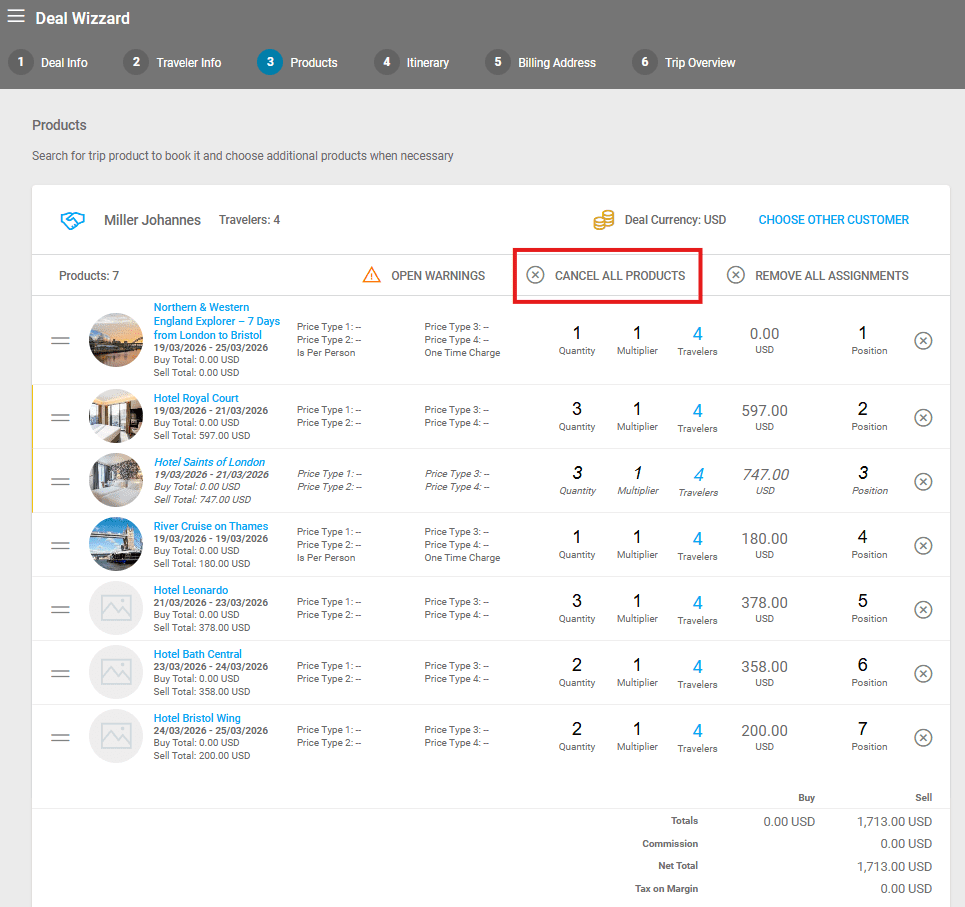This screenshot has height=907, width=965.
Task: Open the hamburger menu next to Deal Wizzard
Action: (16, 16)
